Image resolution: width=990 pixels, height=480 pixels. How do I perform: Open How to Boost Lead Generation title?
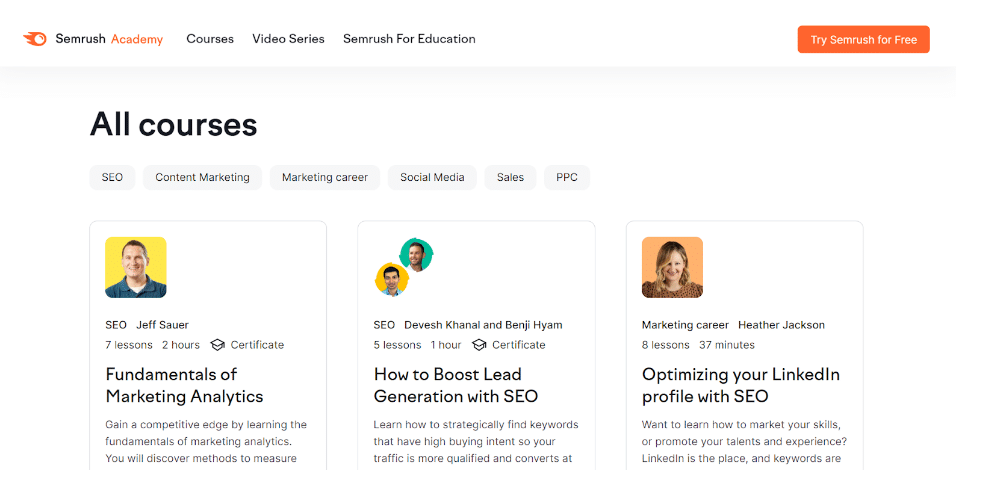(456, 385)
